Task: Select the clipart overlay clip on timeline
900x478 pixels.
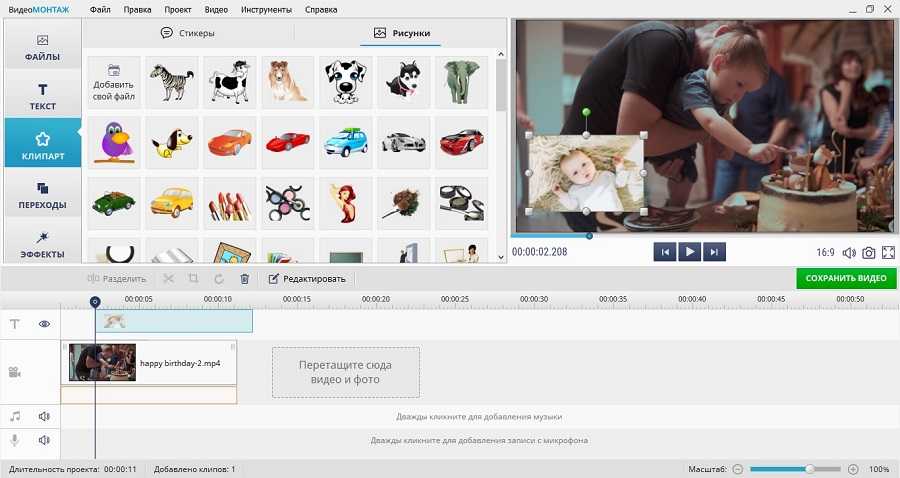Action: (x=174, y=321)
